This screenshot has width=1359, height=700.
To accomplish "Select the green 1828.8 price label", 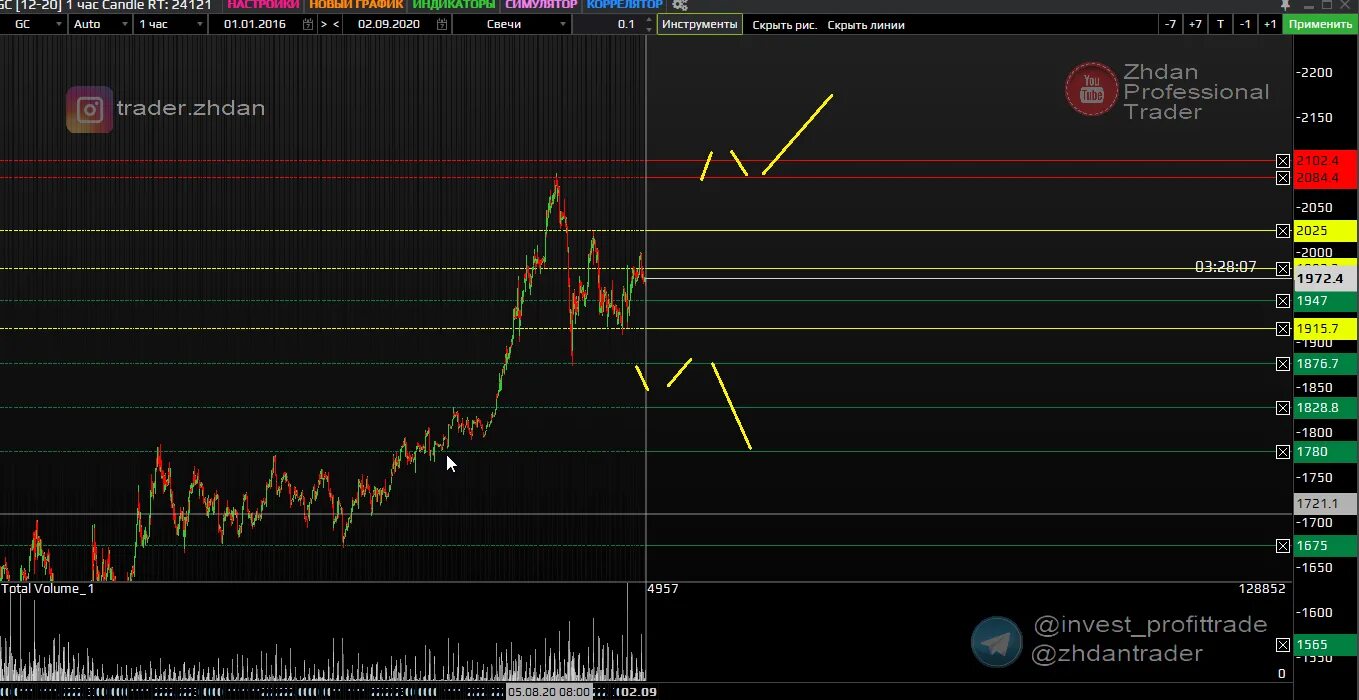I will (1325, 408).
